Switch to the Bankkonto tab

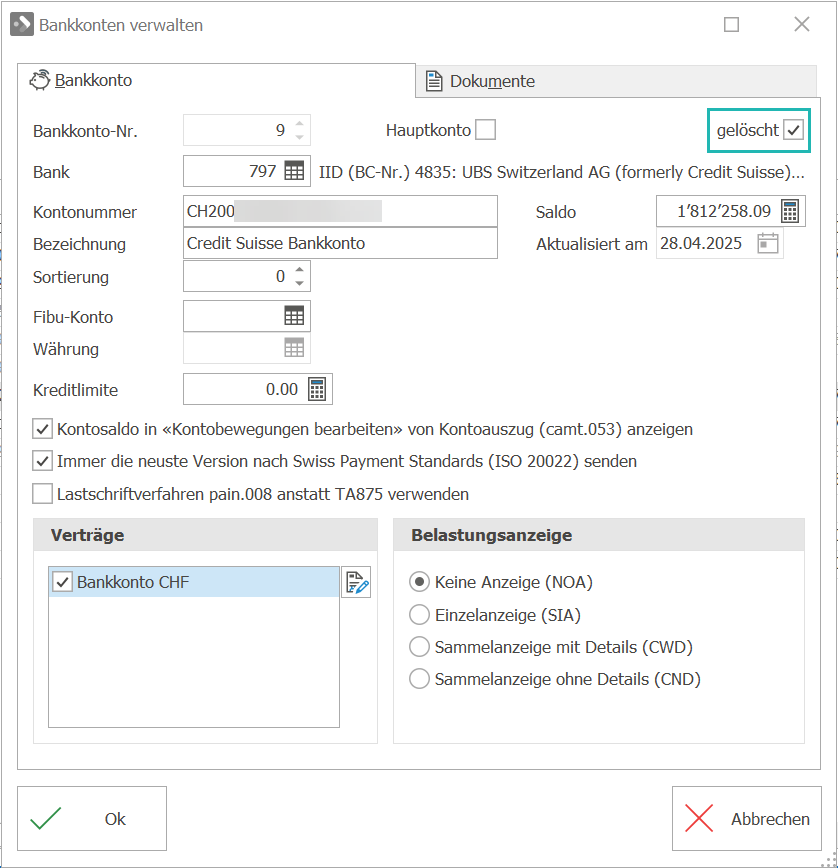coord(216,81)
